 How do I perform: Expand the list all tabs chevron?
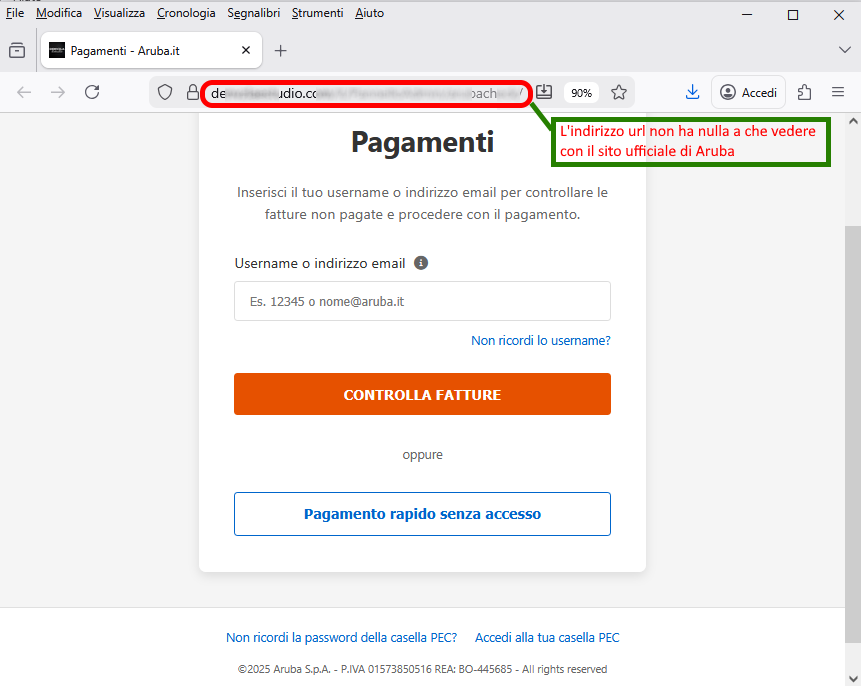844,50
